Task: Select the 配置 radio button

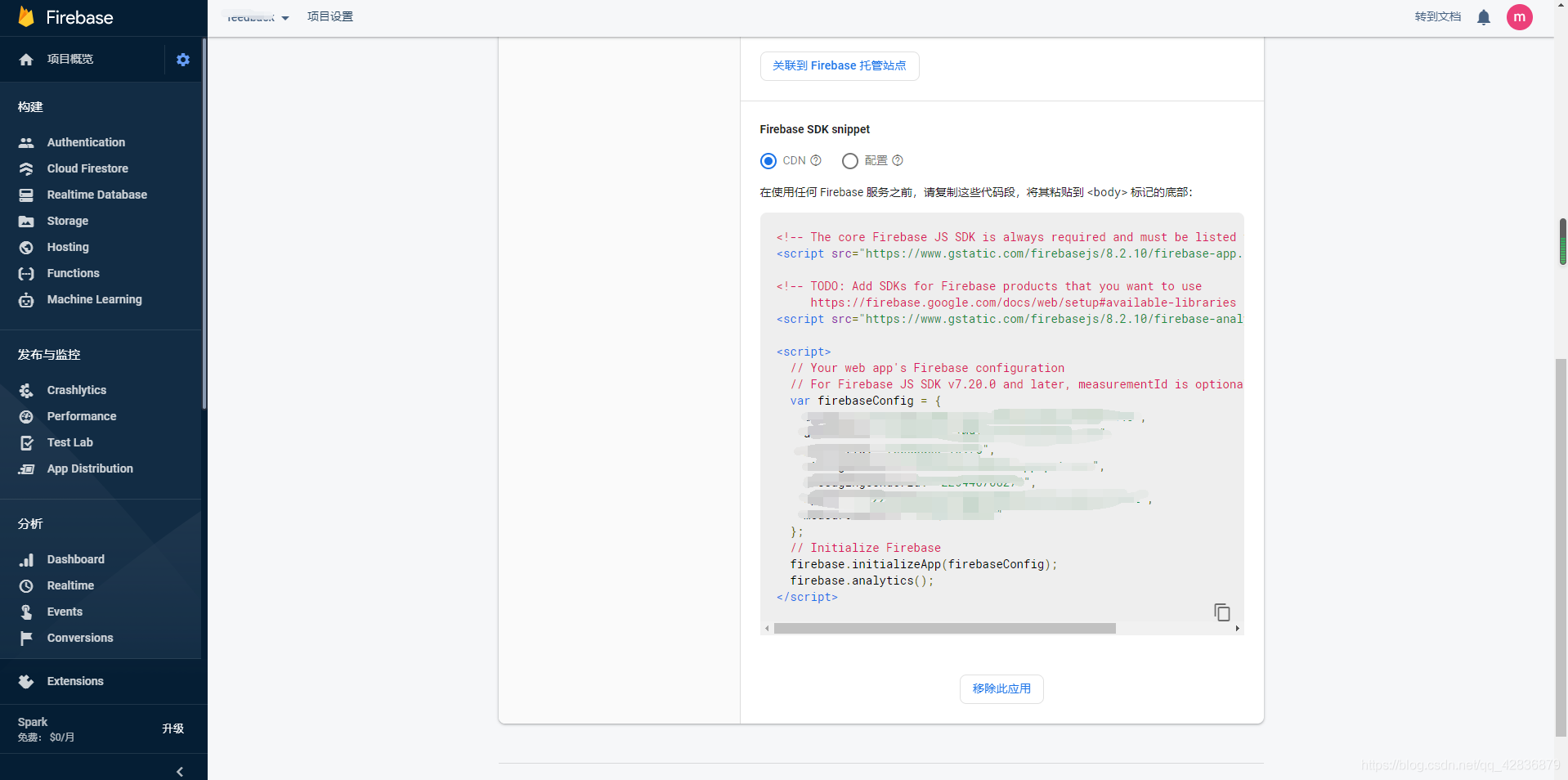Action: pos(850,161)
